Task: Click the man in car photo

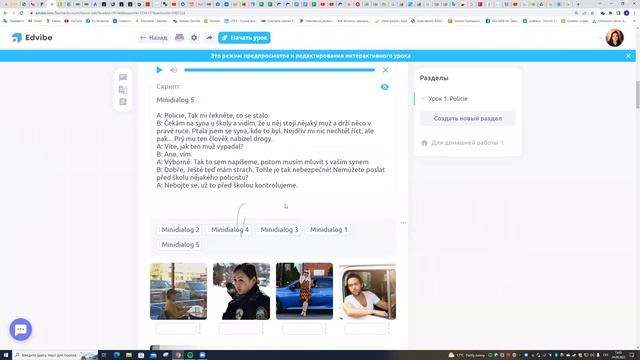Action: tap(367, 291)
